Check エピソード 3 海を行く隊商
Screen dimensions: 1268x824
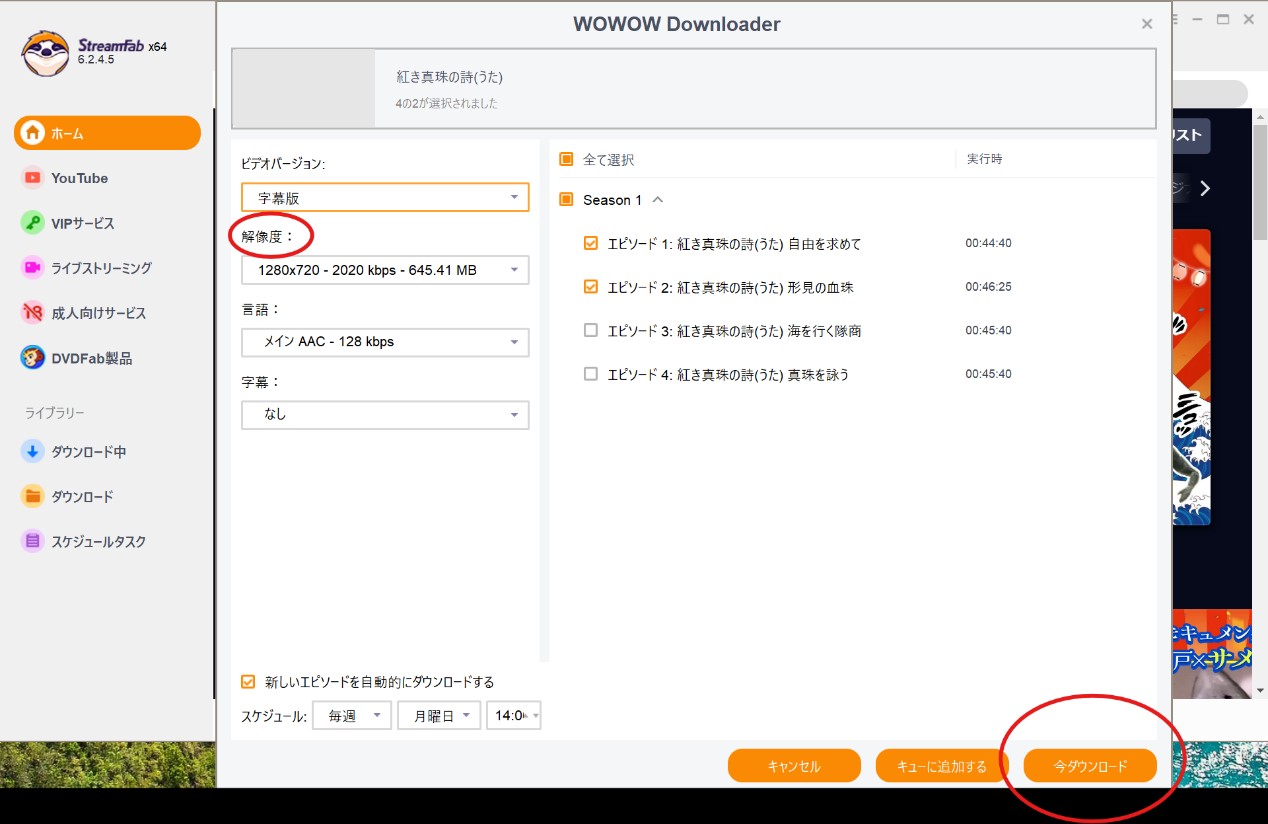coord(591,330)
